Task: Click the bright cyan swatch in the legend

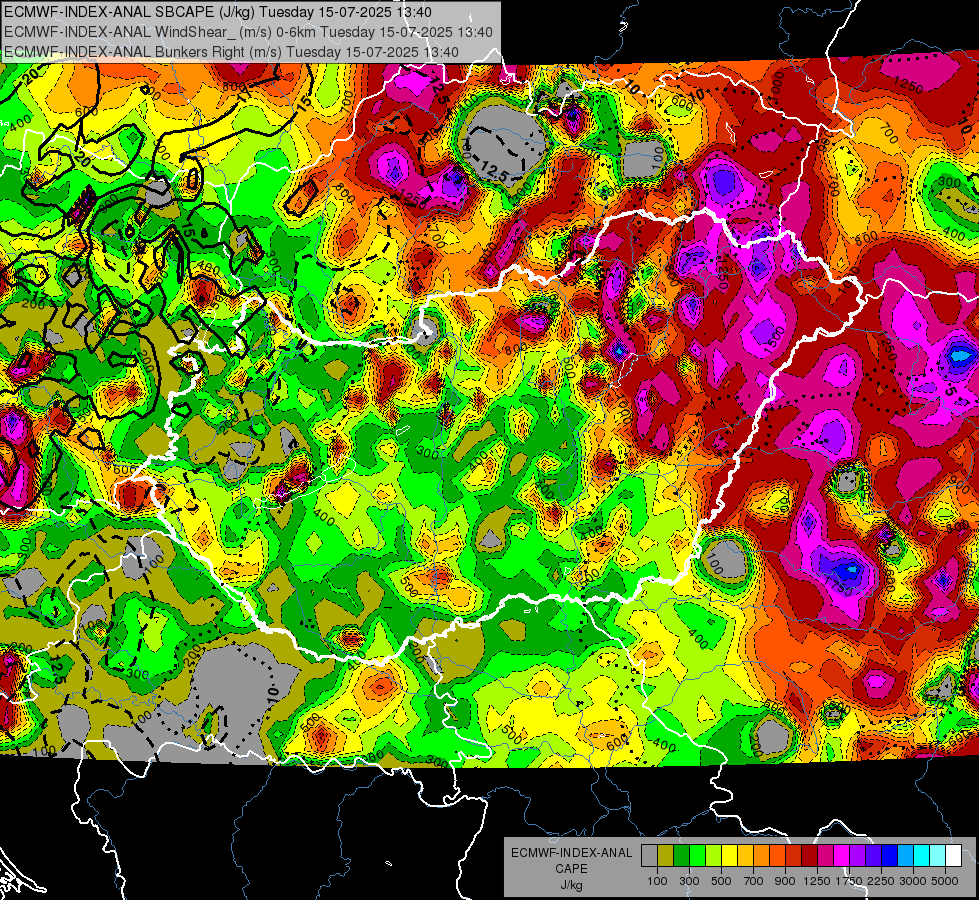Action: [x=922, y=856]
